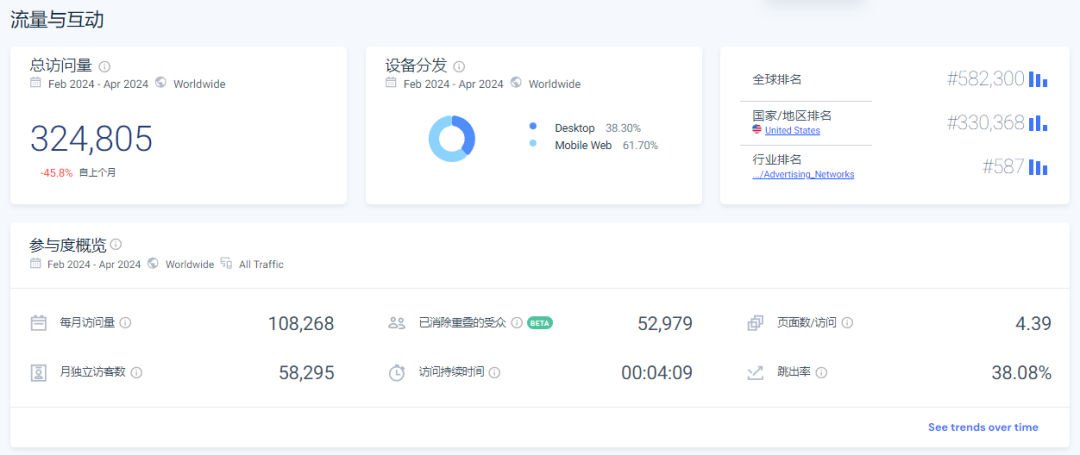The width and height of the screenshot is (1080, 455).
Task: Click the 324,805 total visits figure
Action: tap(91, 139)
